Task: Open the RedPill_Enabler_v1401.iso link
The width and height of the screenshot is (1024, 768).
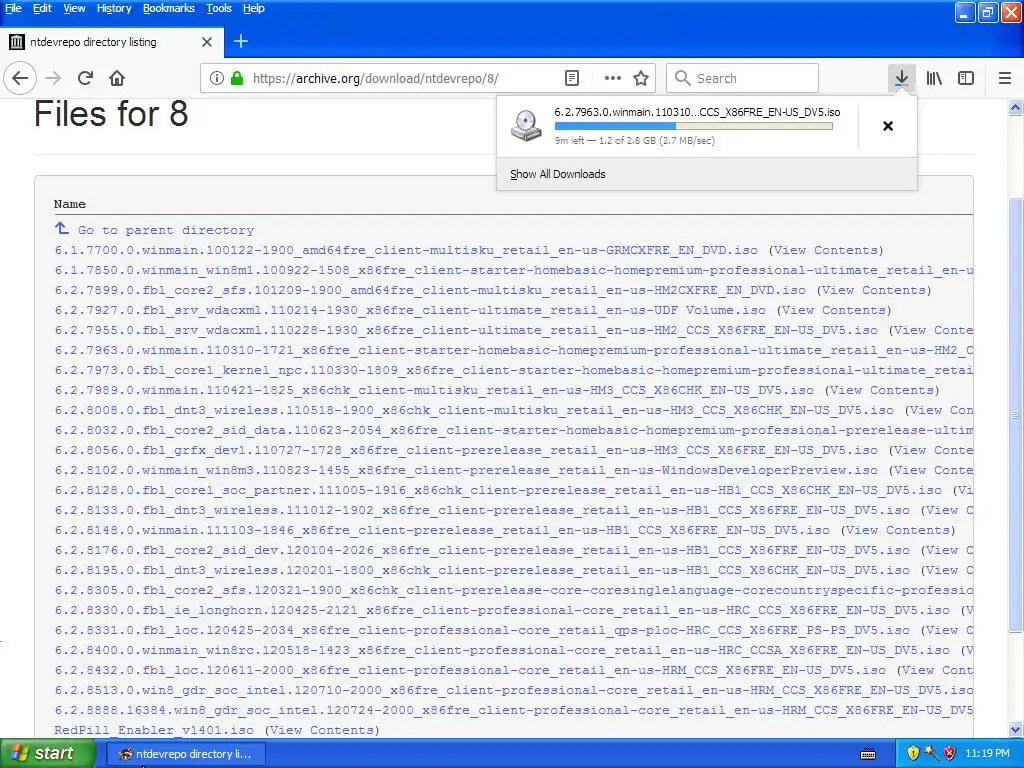Action: [x=154, y=730]
